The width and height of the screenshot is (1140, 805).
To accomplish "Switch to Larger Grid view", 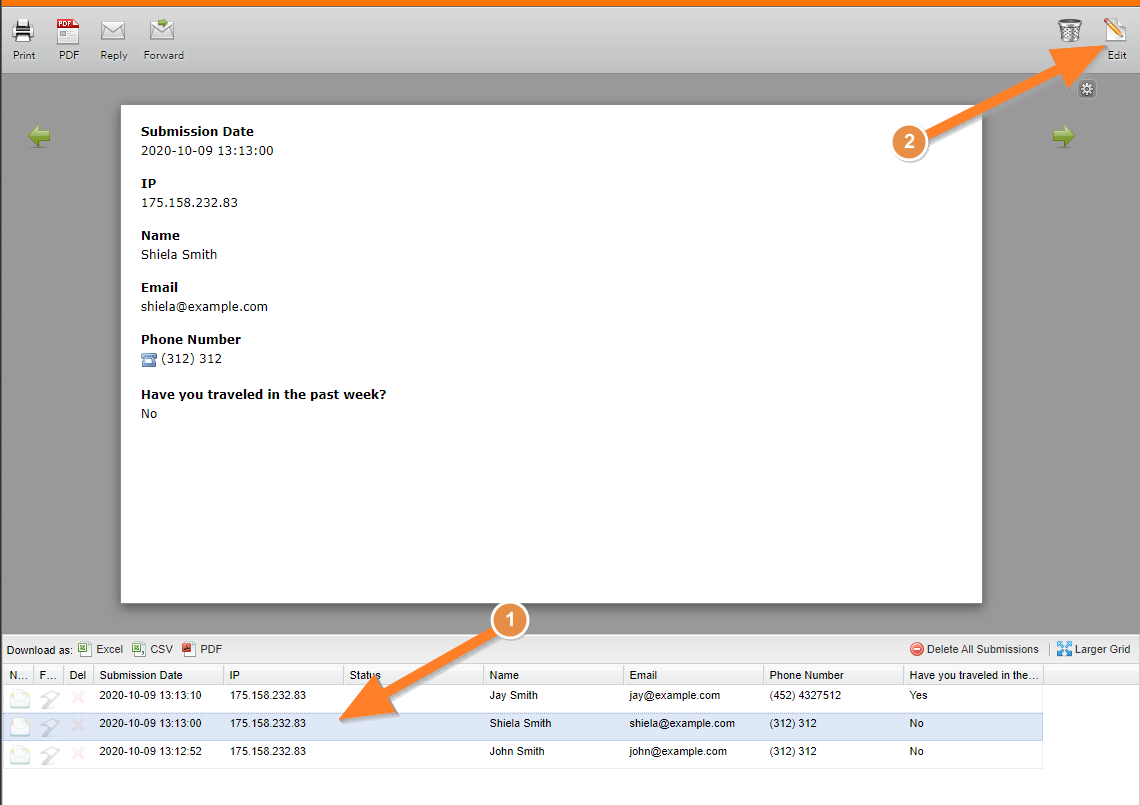I will click(x=1093, y=649).
